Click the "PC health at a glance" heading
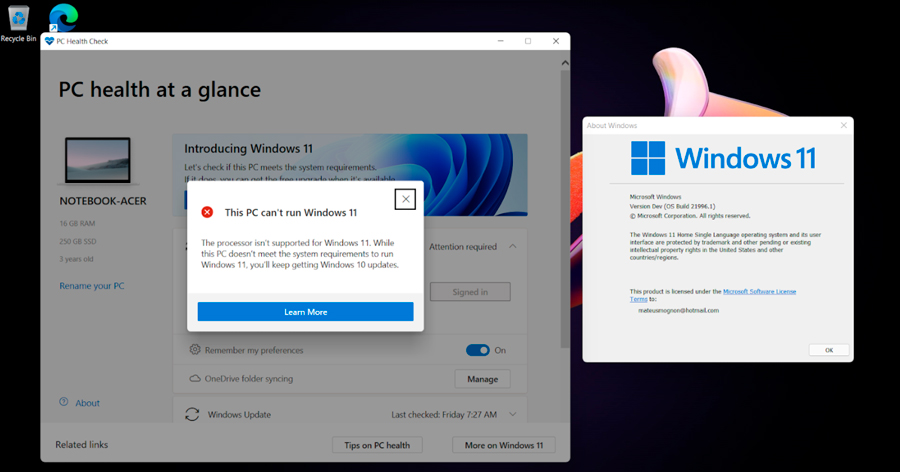This screenshot has width=900, height=472. tap(160, 90)
